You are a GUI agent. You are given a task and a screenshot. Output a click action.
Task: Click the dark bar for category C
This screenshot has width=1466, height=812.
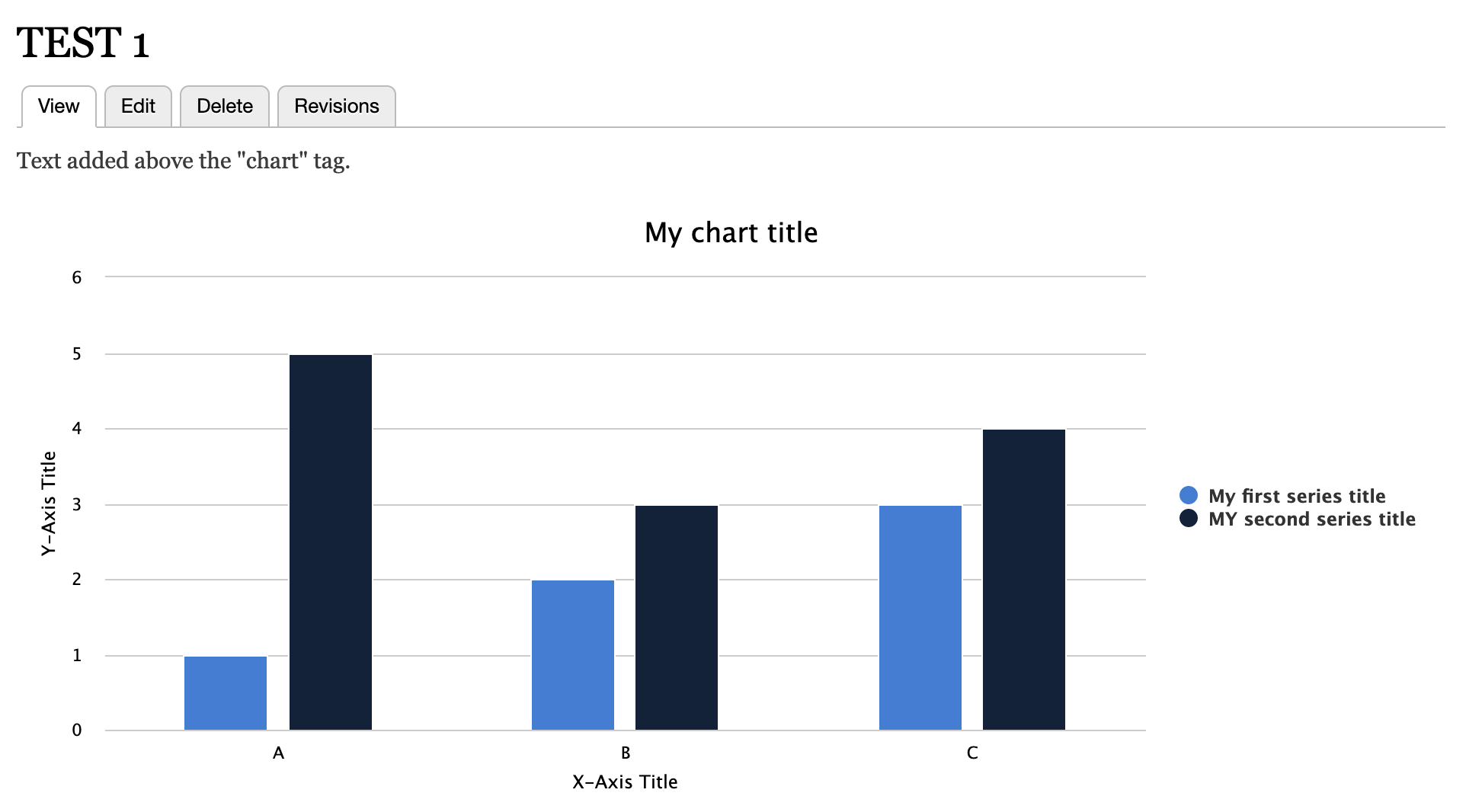pyautogui.click(x=1024, y=580)
